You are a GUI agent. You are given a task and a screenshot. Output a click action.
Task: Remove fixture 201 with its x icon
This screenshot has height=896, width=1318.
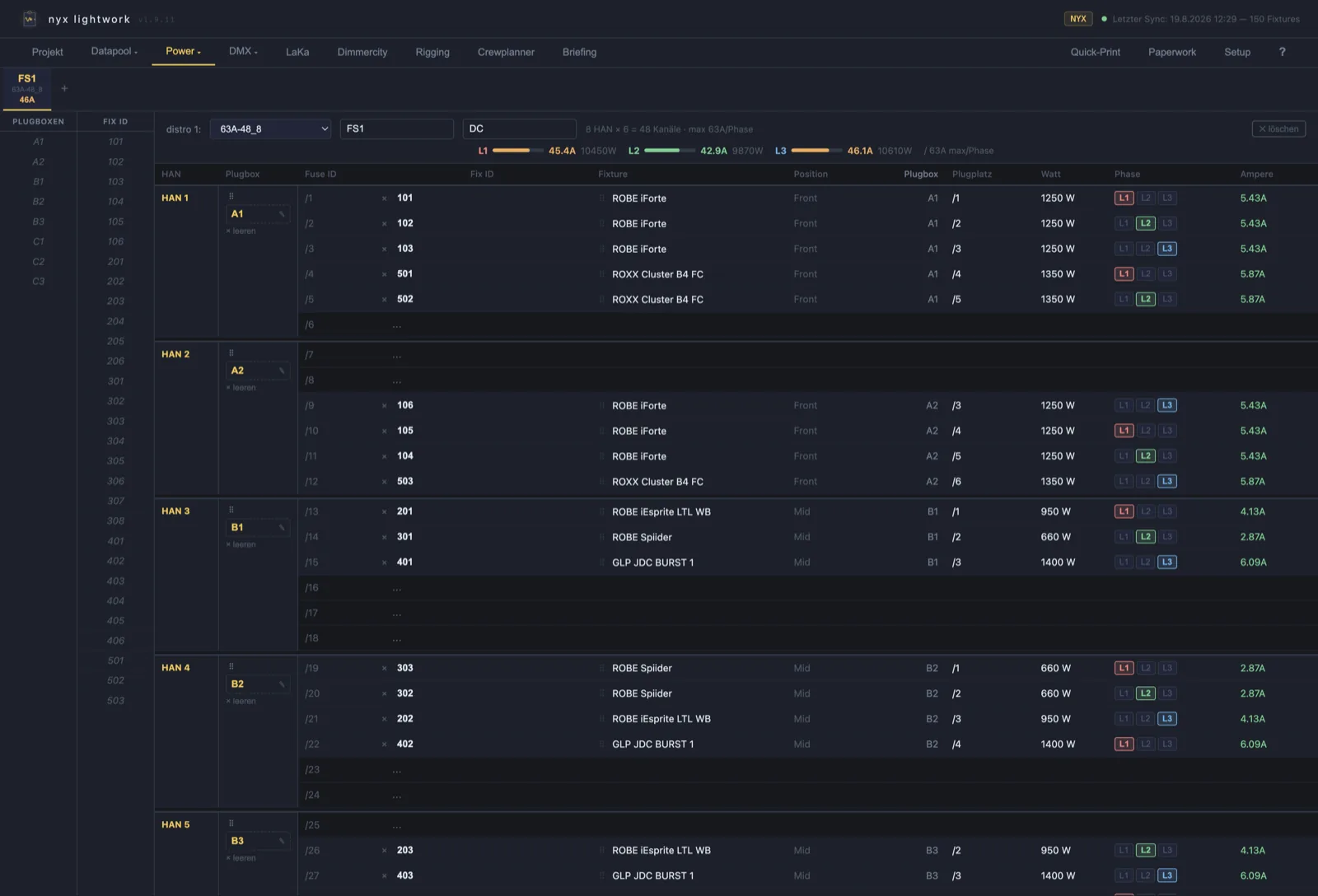(384, 511)
